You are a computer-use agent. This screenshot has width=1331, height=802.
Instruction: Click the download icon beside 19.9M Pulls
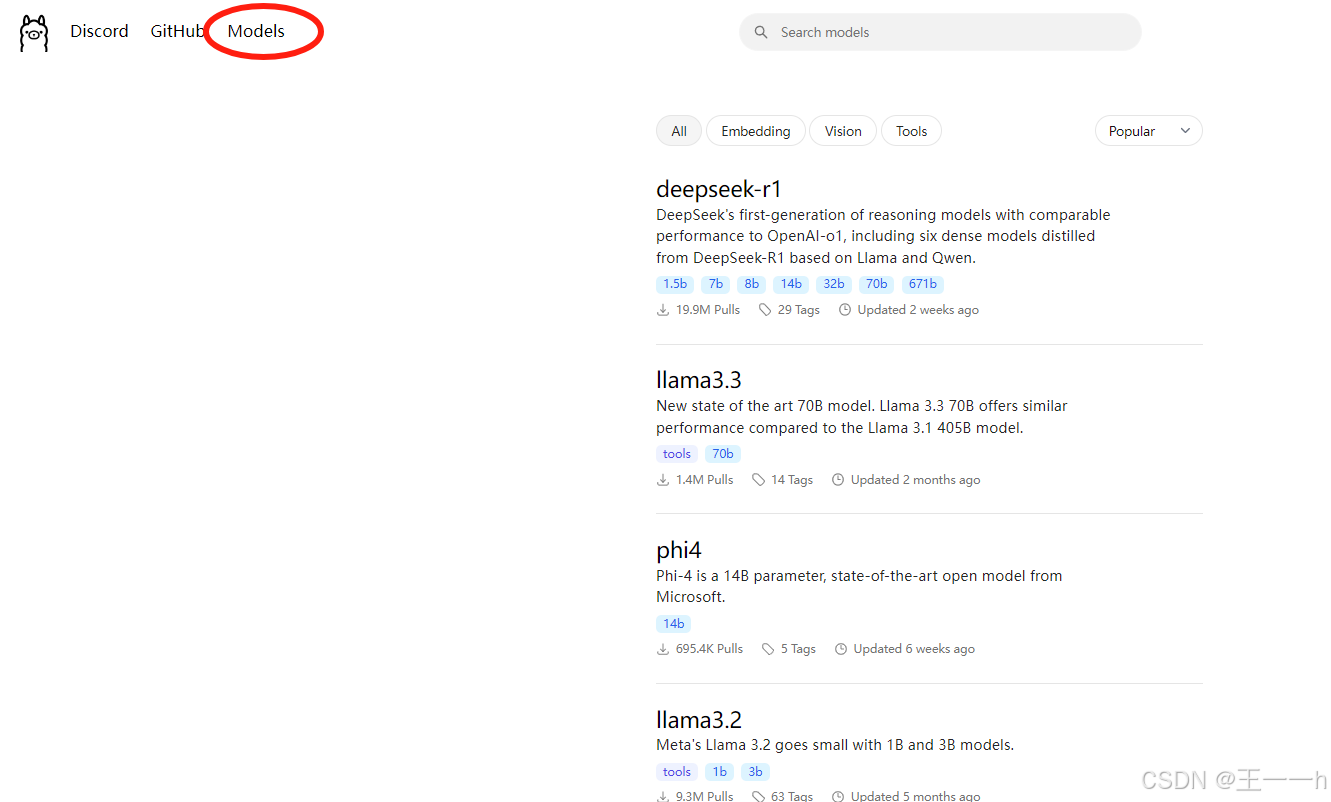[663, 310]
